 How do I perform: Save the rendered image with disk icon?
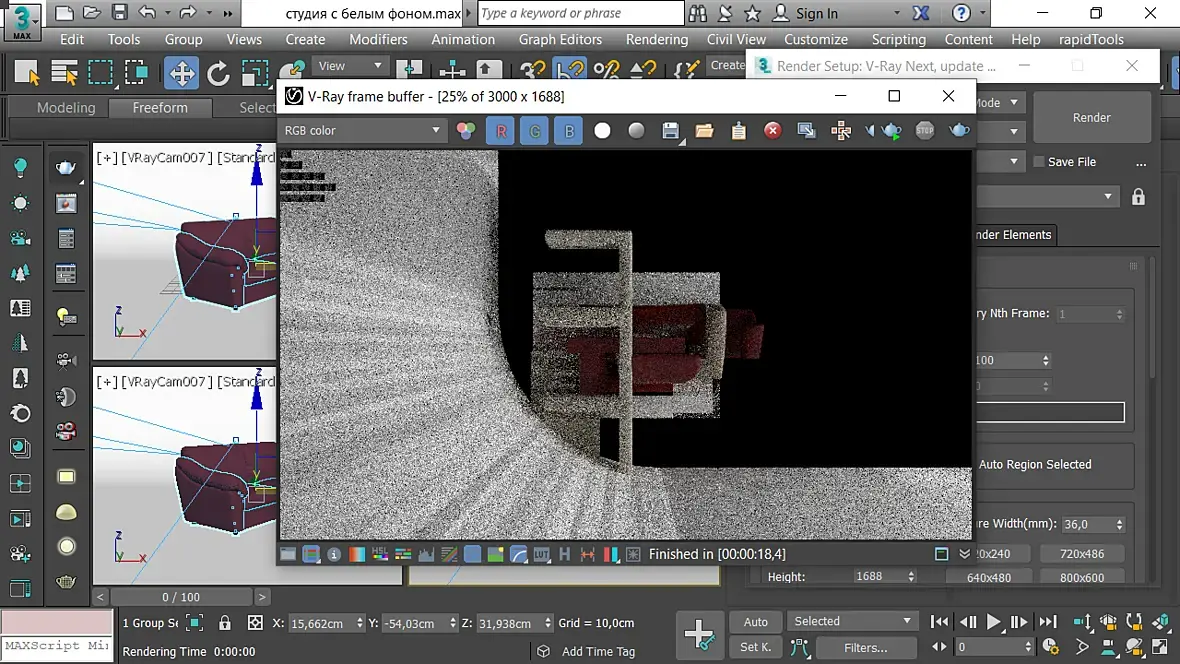click(671, 131)
